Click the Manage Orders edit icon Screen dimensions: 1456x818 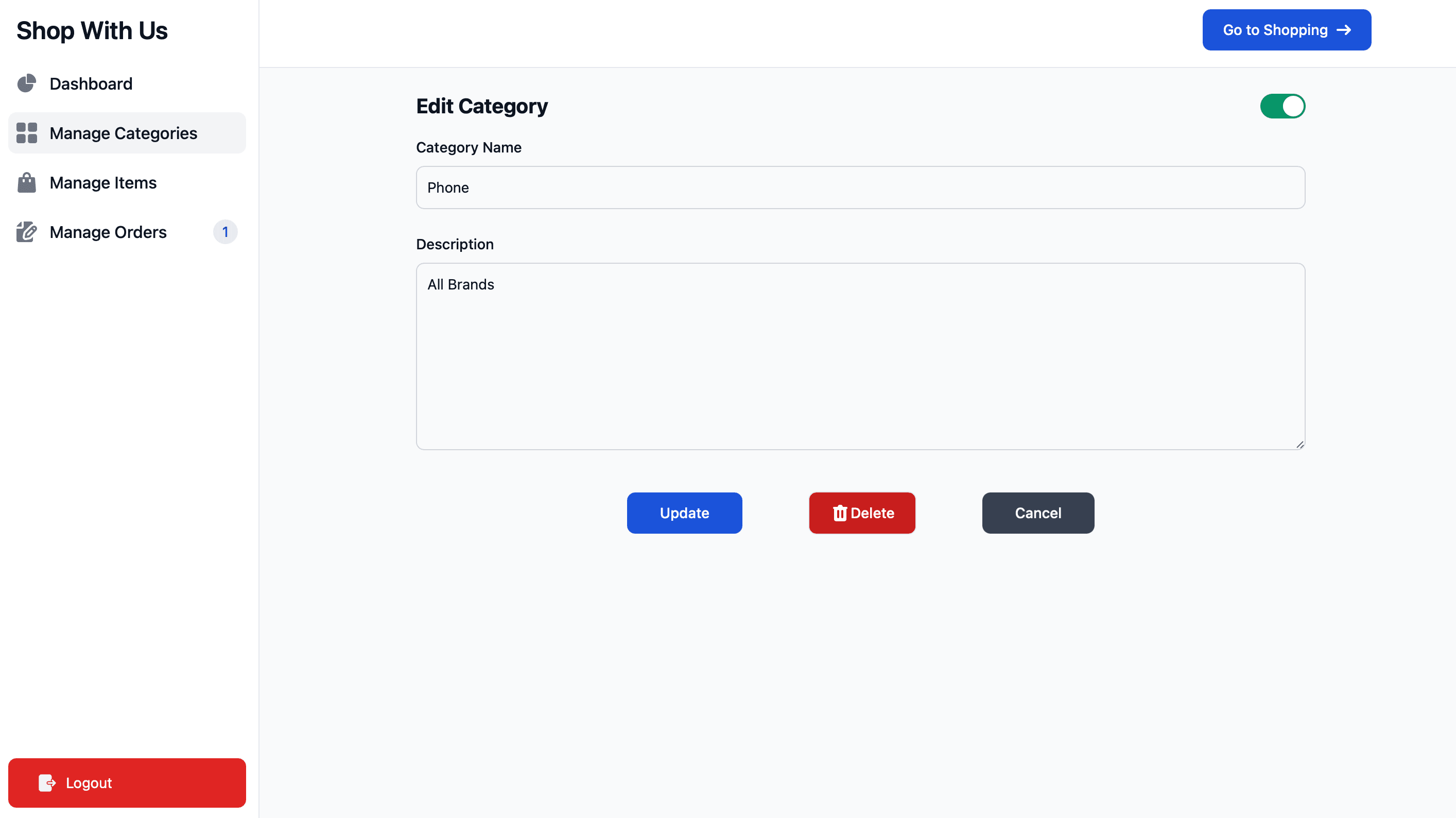click(x=27, y=232)
